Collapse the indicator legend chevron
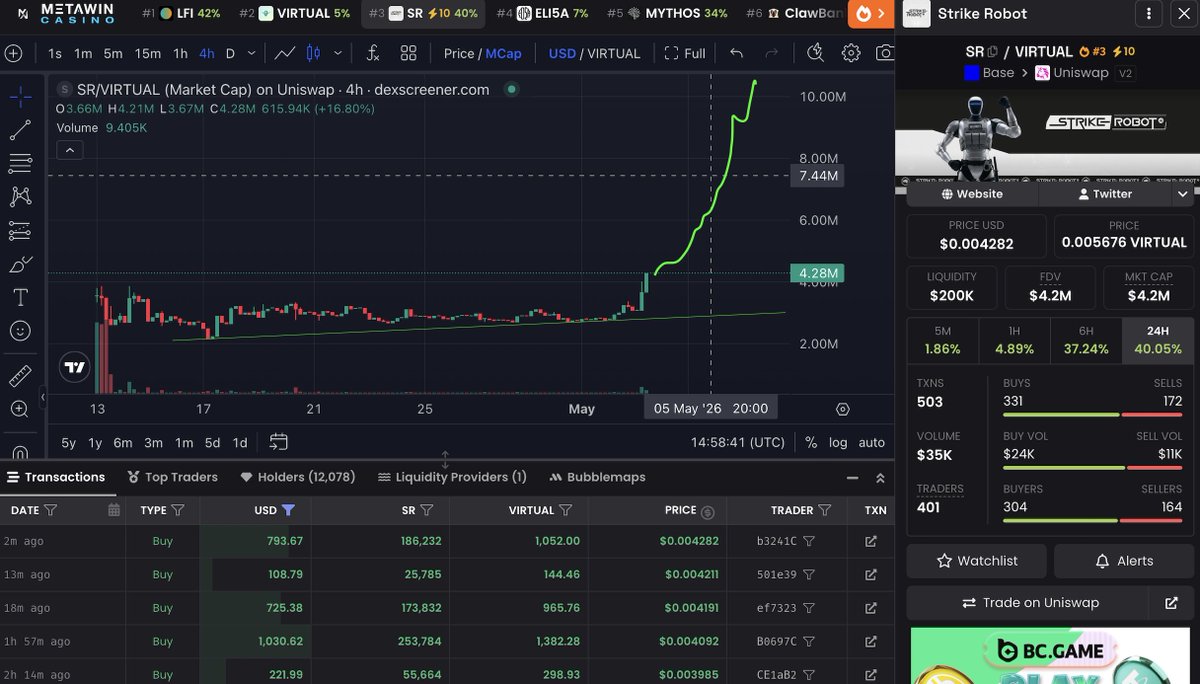 pyautogui.click(x=70, y=151)
